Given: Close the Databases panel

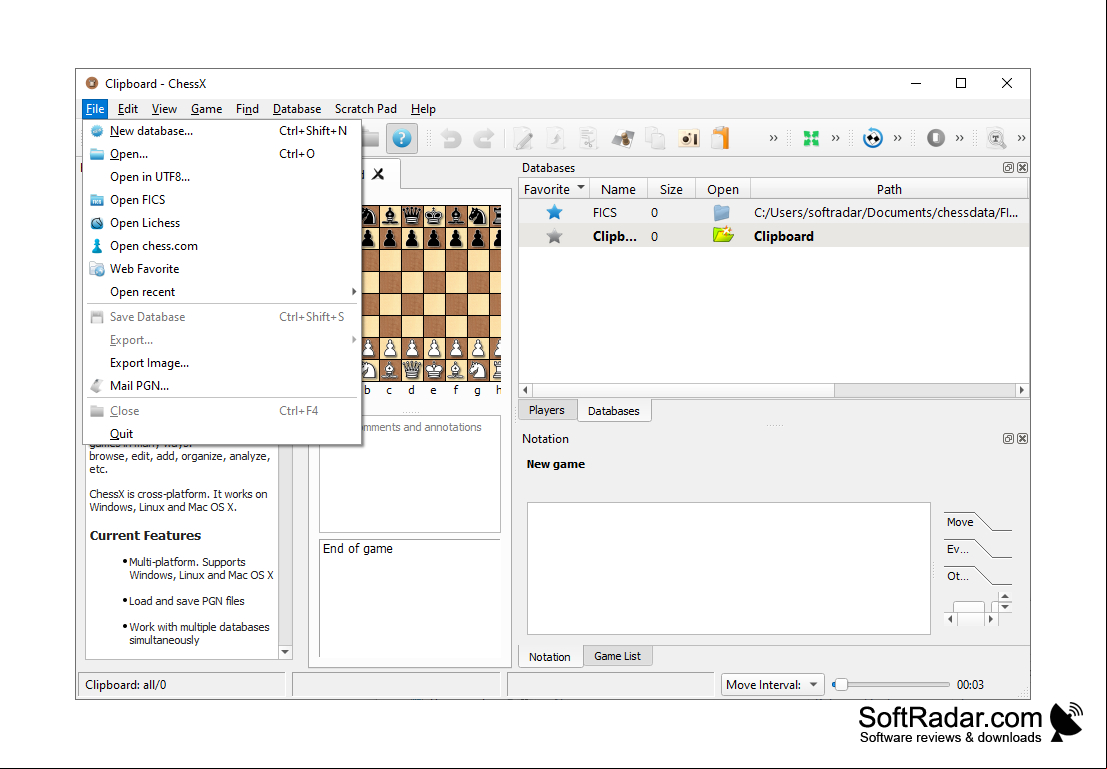Looking at the screenshot, I should pos(1022,167).
